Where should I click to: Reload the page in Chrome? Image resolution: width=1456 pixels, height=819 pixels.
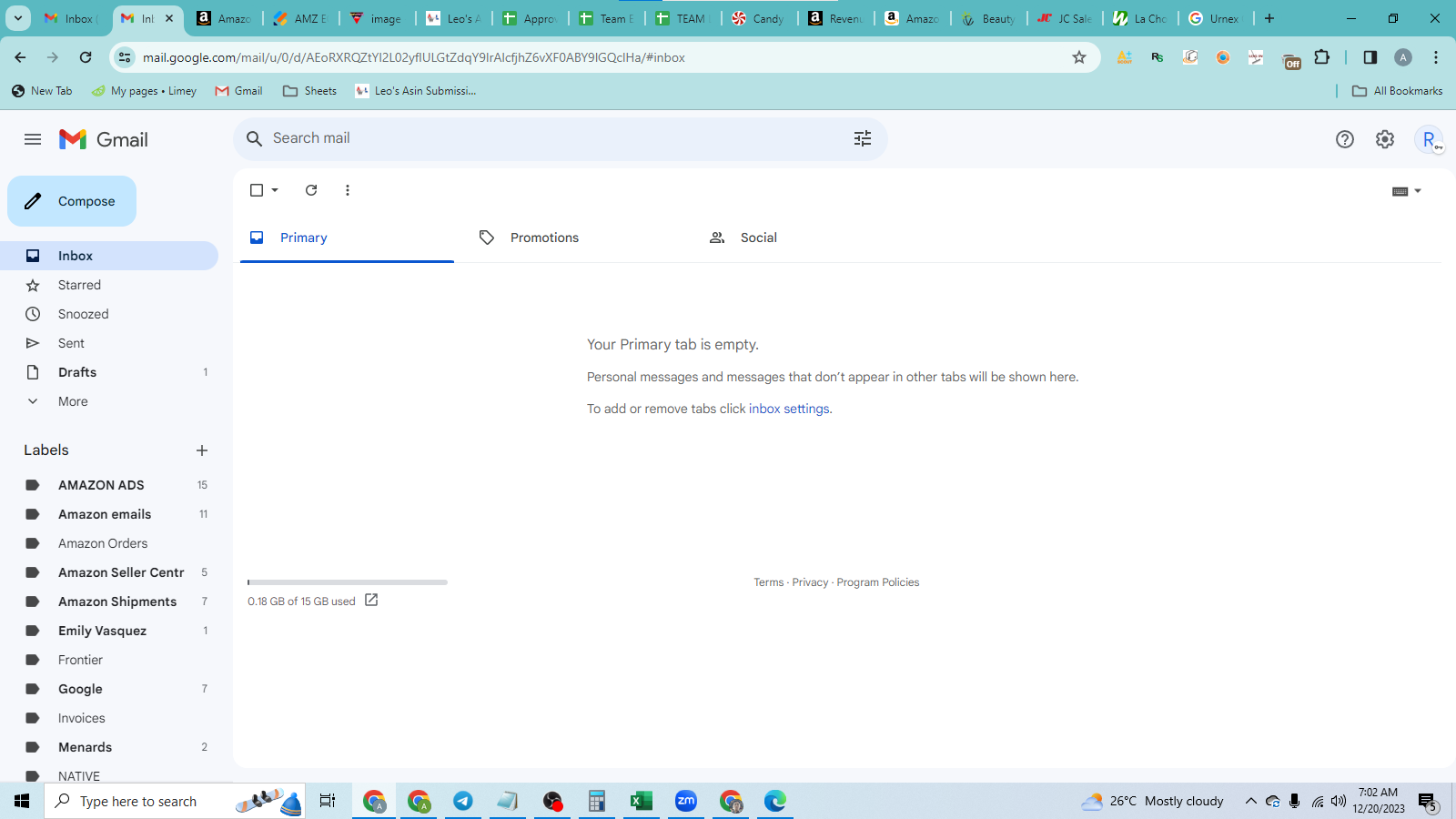(x=86, y=57)
